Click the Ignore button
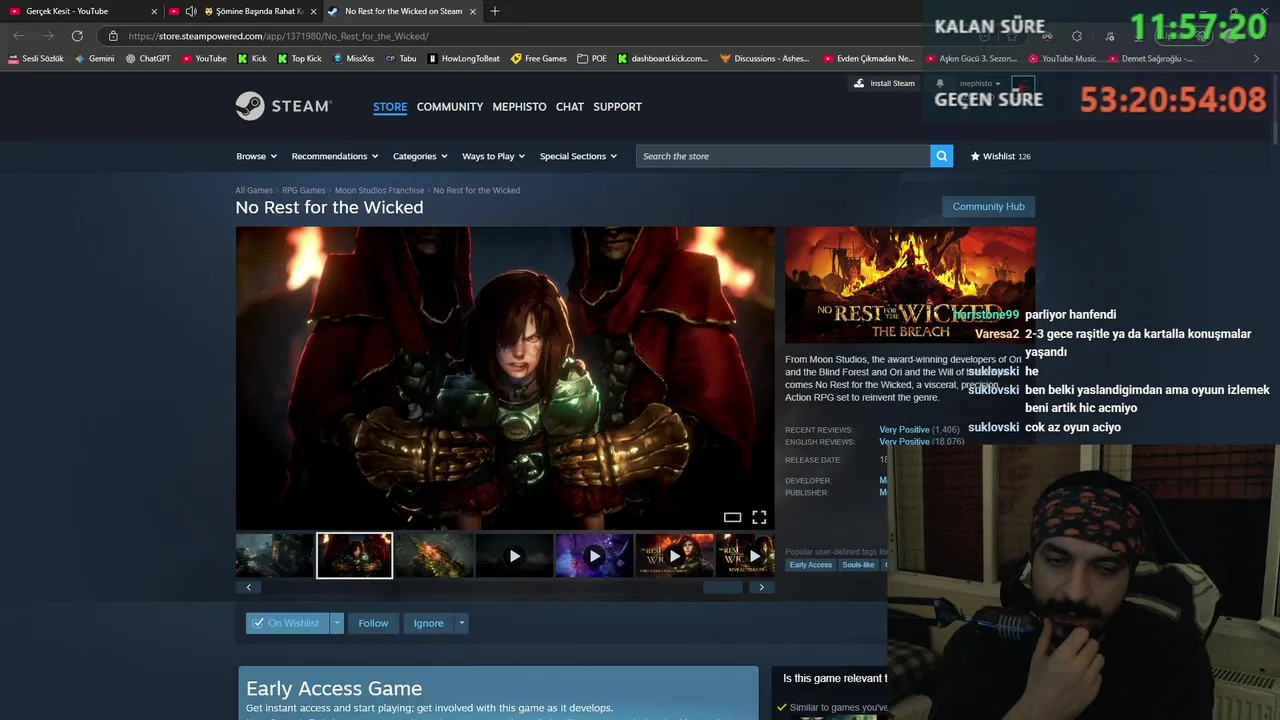This screenshot has height=720, width=1280. coord(428,623)
